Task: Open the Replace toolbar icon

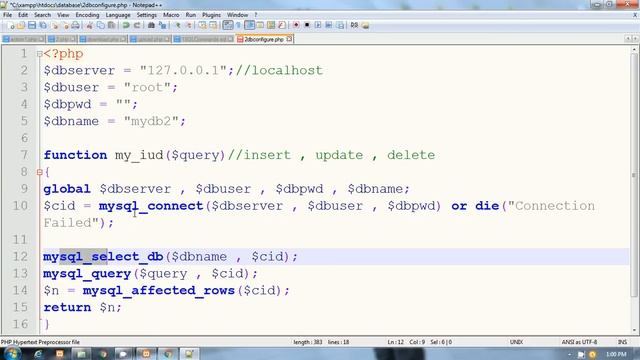Action: tap(162, 25)
